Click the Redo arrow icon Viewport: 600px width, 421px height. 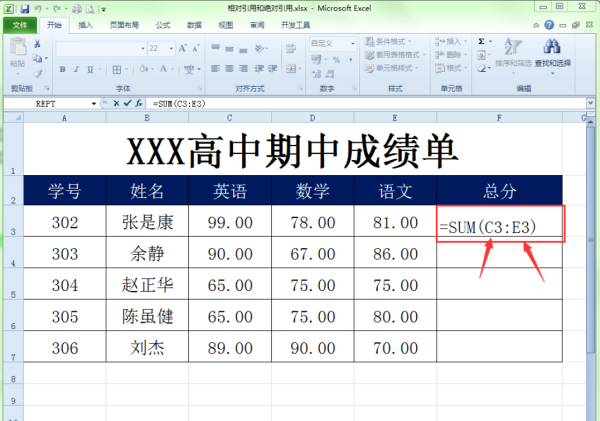57,8
